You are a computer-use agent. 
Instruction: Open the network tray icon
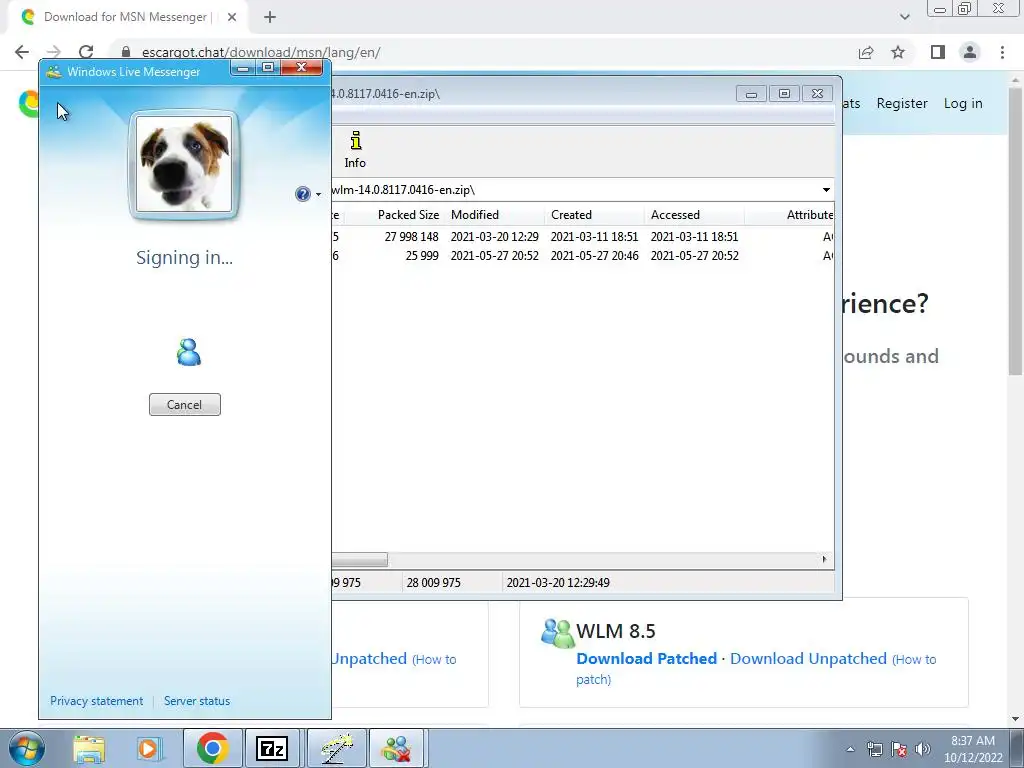(x=874, y=749)
